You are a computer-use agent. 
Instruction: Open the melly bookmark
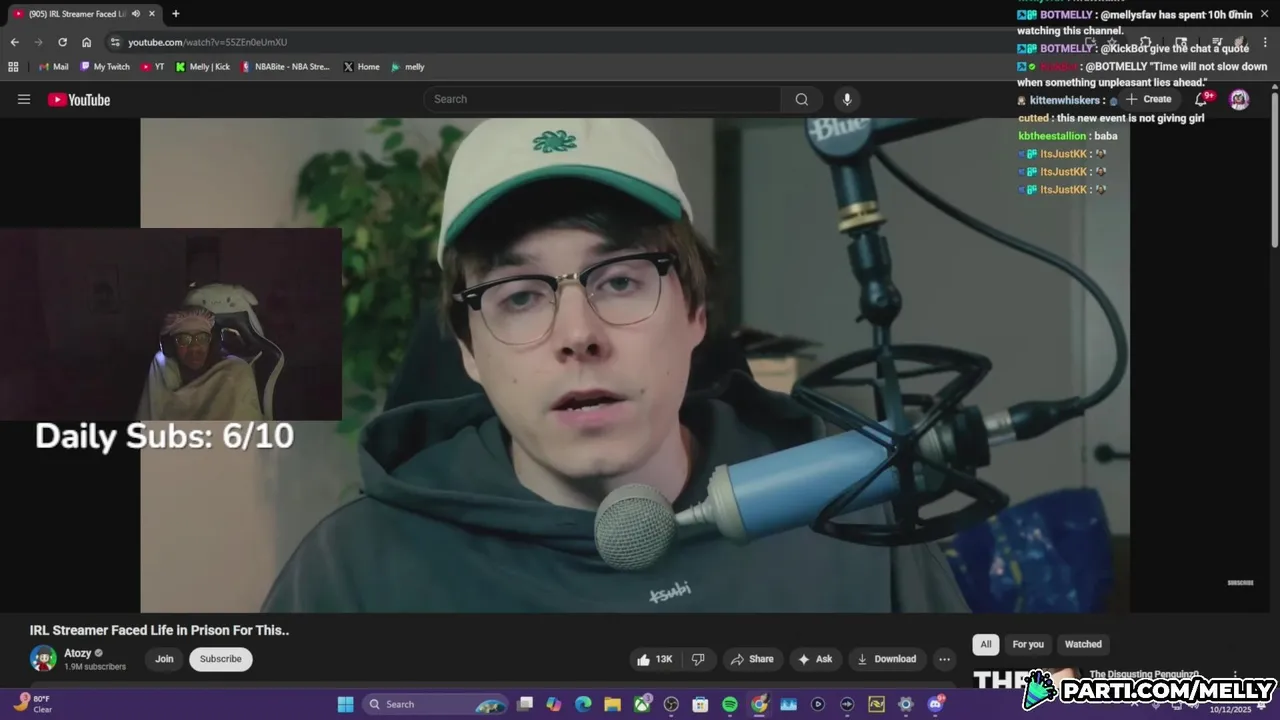click(x=408, y=67)
